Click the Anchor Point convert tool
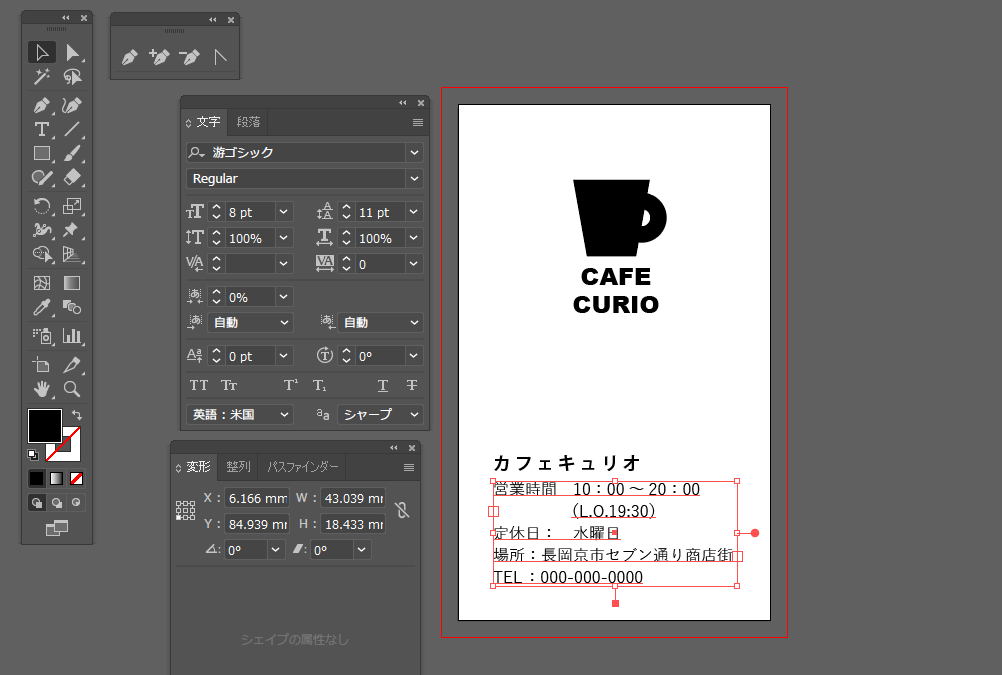Image resolution: width=1002 pixels, height=675 pixels. [x=220, y=57]
